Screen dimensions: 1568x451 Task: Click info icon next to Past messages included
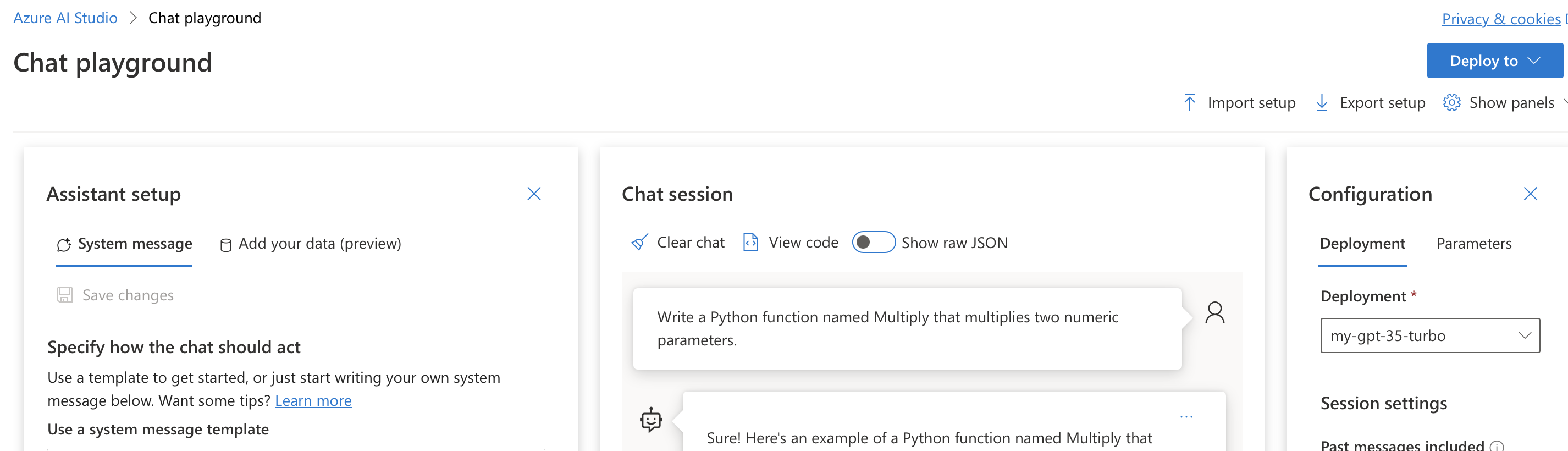pyautogui.click(x=1497, y=446)
